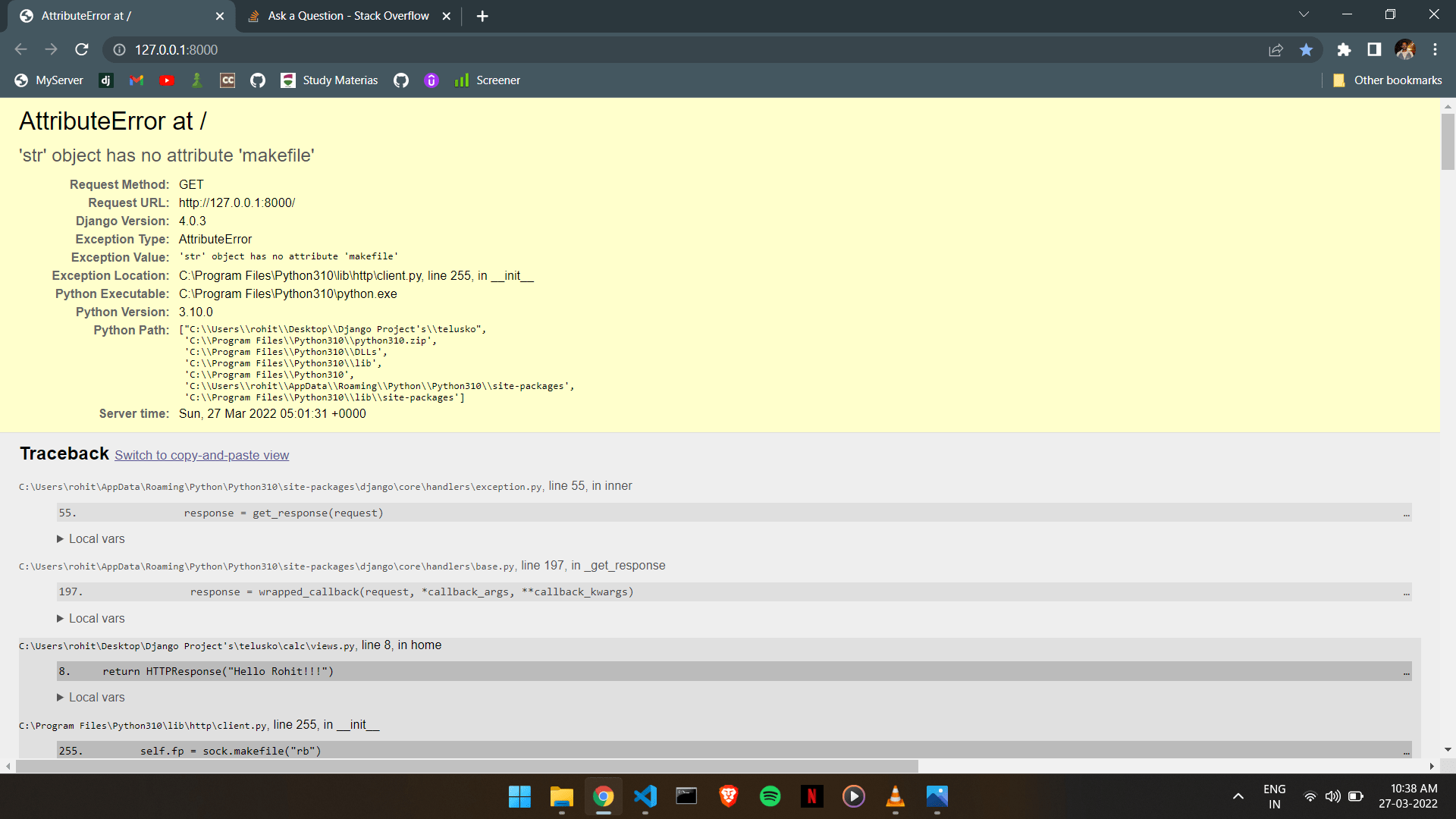This screenshot has height=819, width=1456.
Task: Open the Django 'dj' bookmark
Action: pyautogui.click(x=106, y=80)
